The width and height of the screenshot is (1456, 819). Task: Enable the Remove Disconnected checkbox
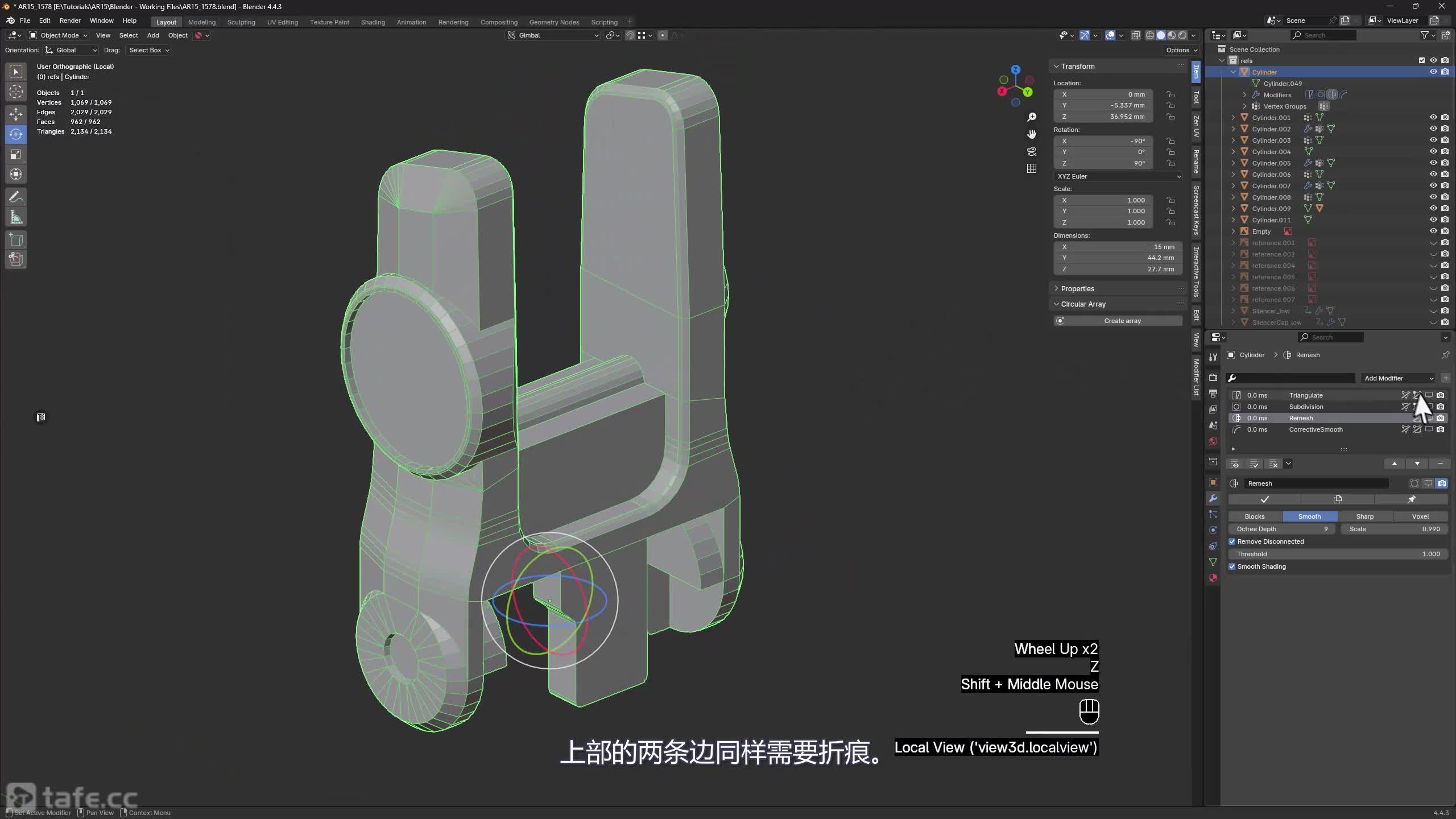click(1232, 541)
